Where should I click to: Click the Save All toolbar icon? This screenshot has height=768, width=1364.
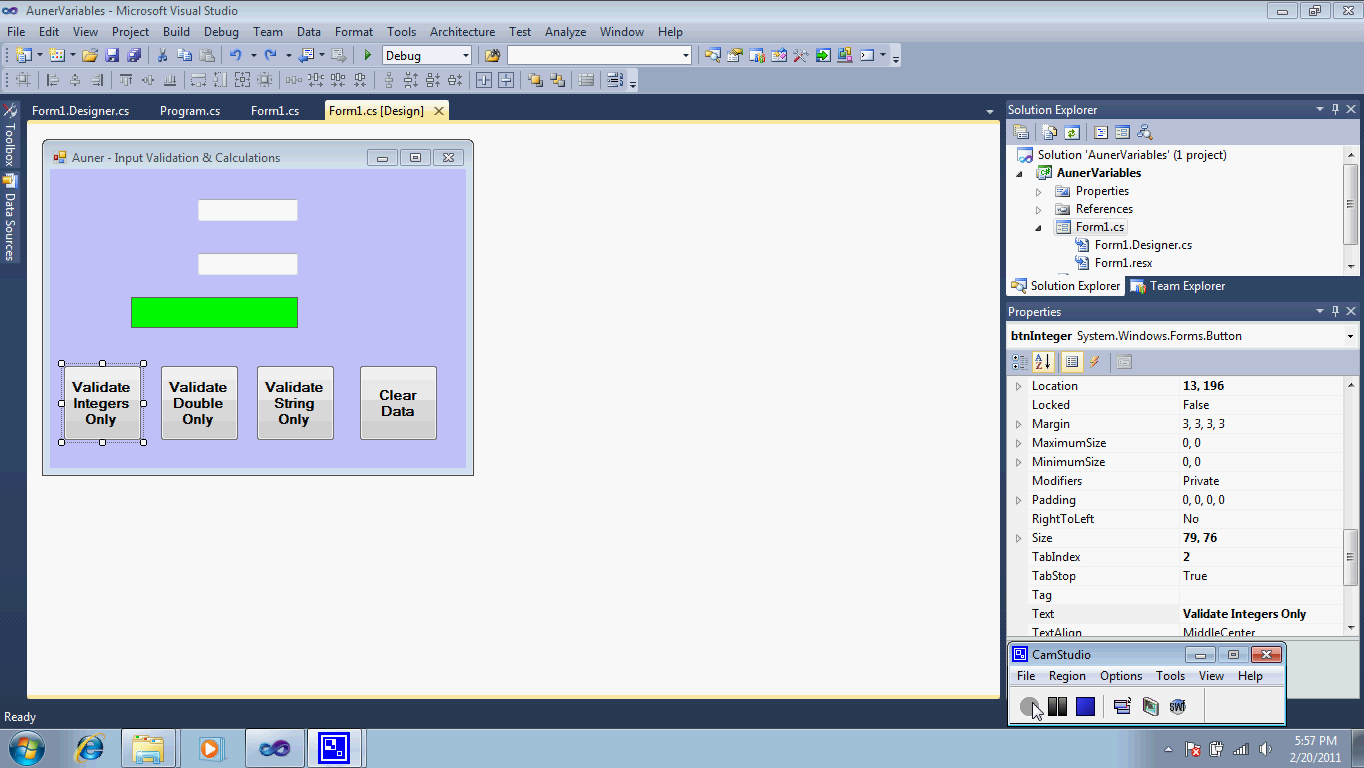click(134, 56)
